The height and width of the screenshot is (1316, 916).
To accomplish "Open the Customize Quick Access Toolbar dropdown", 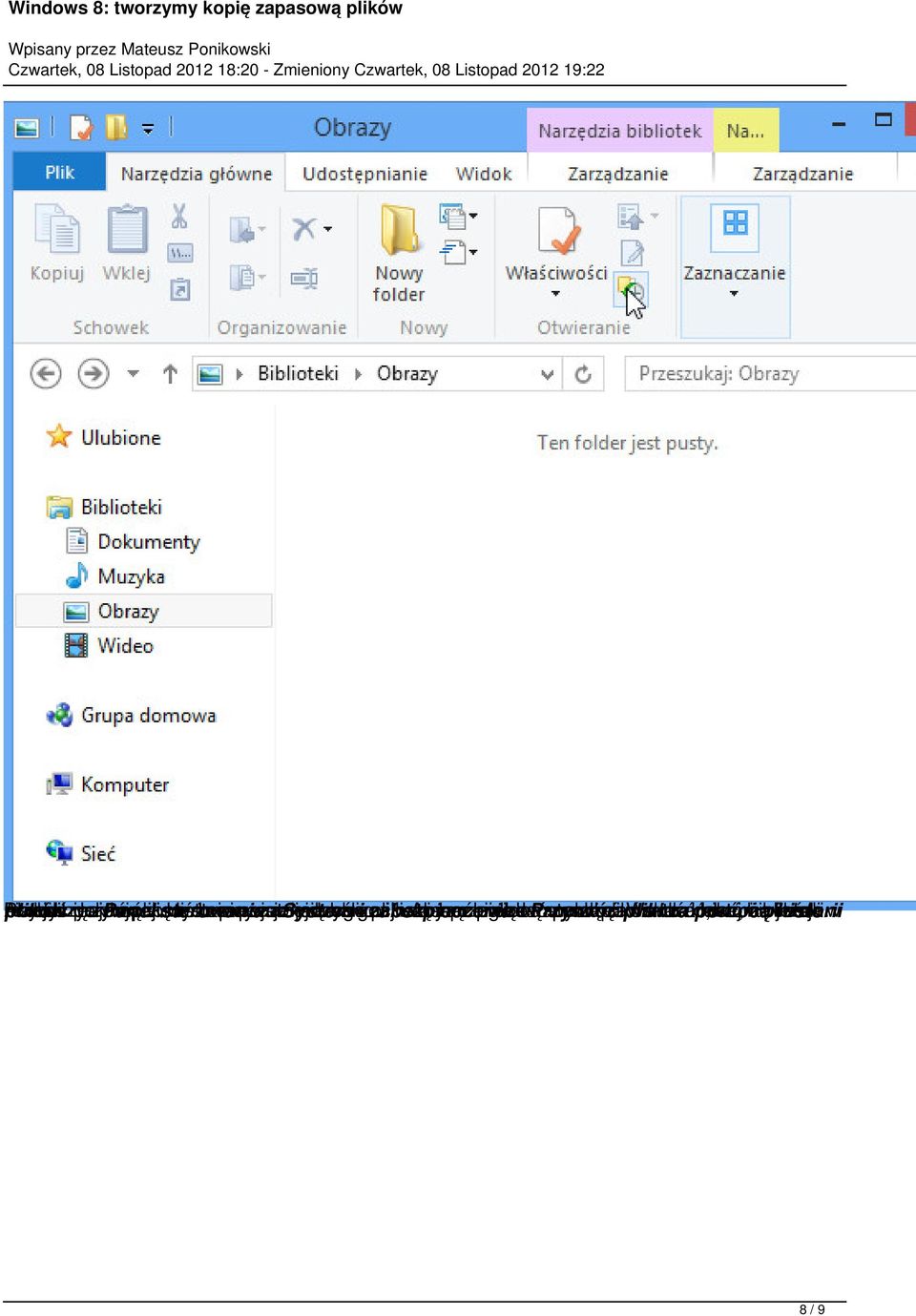I will (148, 128).
